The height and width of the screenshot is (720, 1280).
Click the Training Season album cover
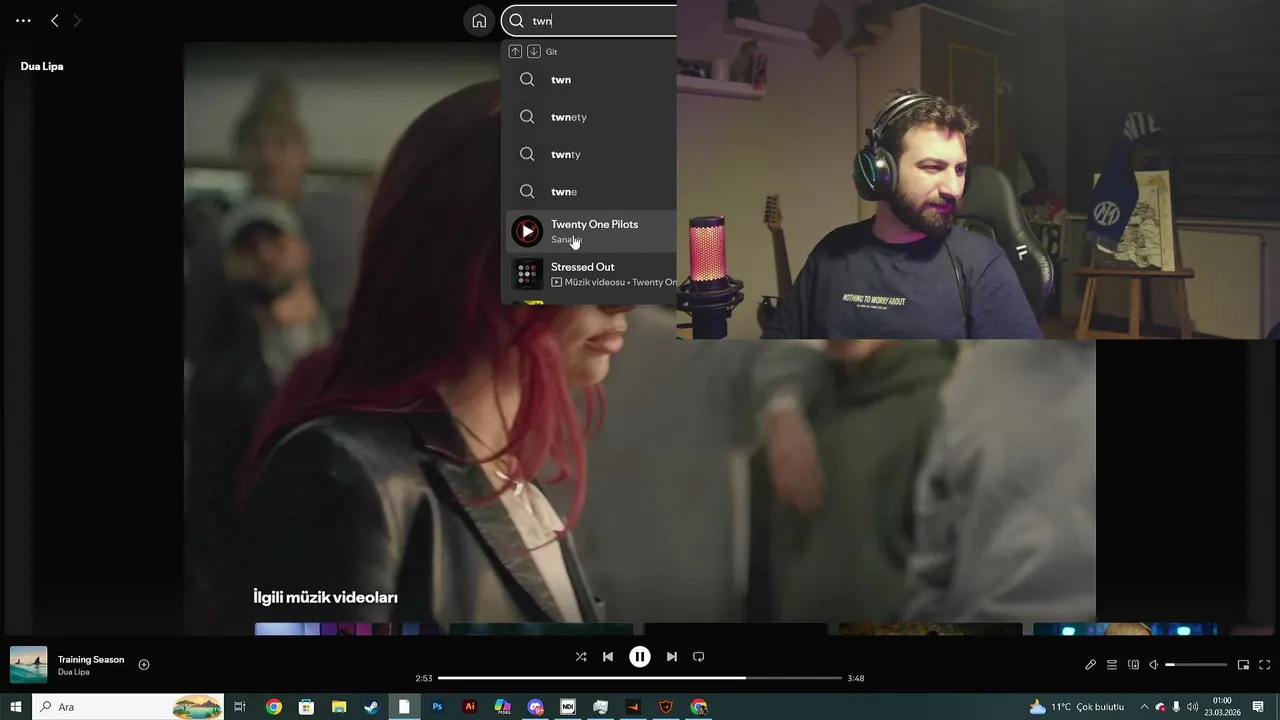coord(28,665)
